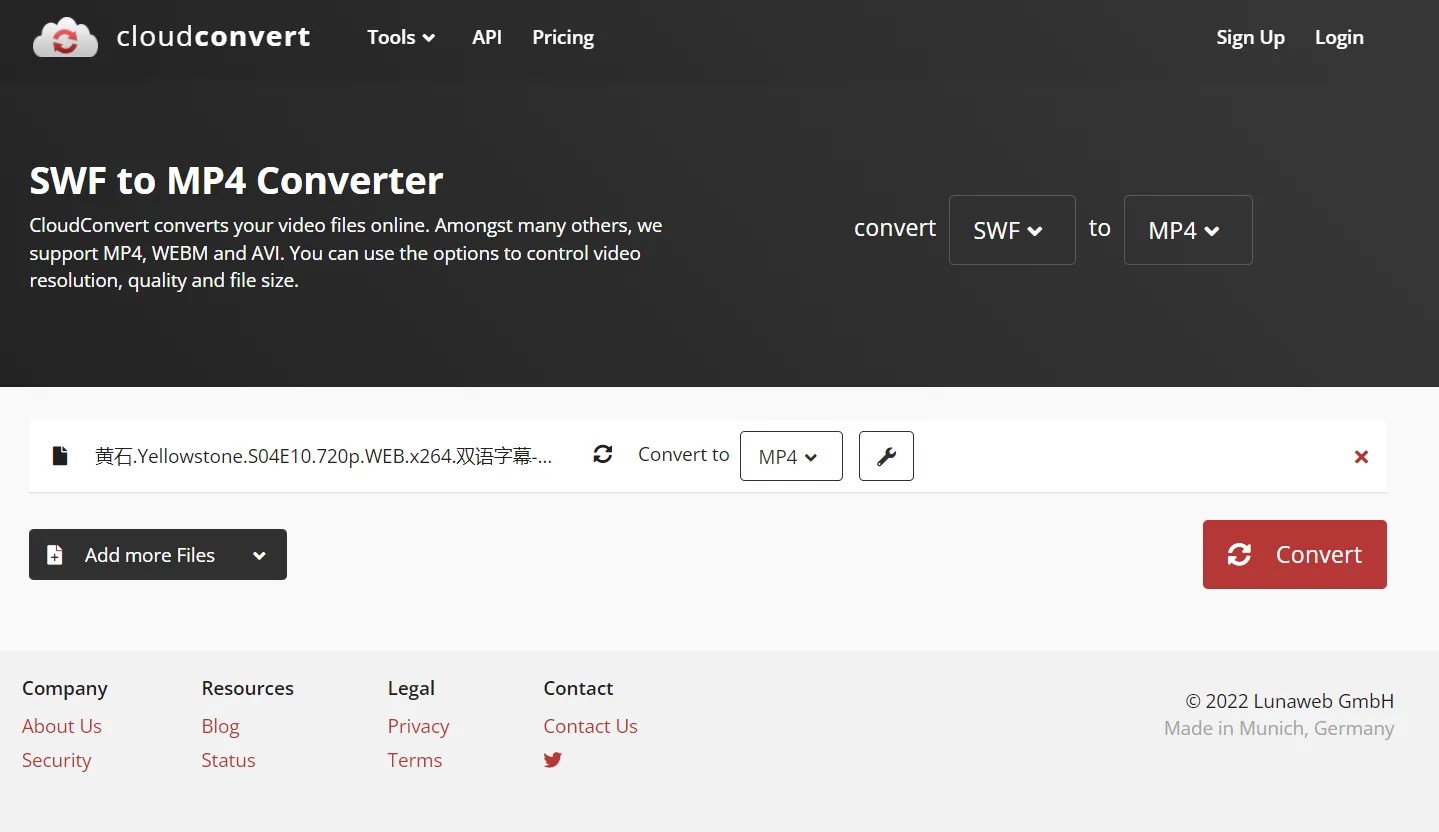The image size is (1439, 832).
Task: Open the Sign Up page
Action: [x=1250, y=37]
